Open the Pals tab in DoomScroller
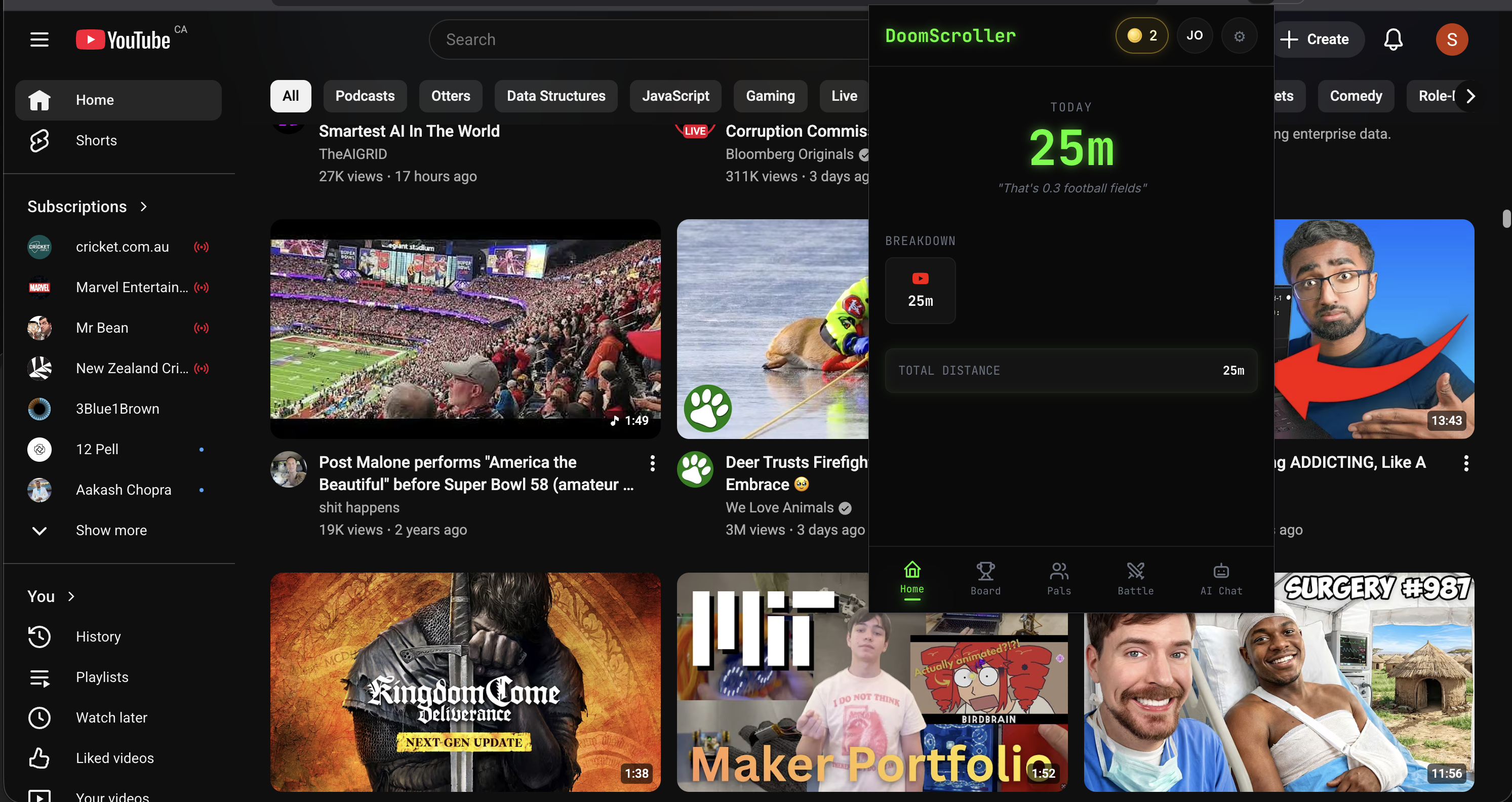The image size is (1512, 802). (1058, 578)
